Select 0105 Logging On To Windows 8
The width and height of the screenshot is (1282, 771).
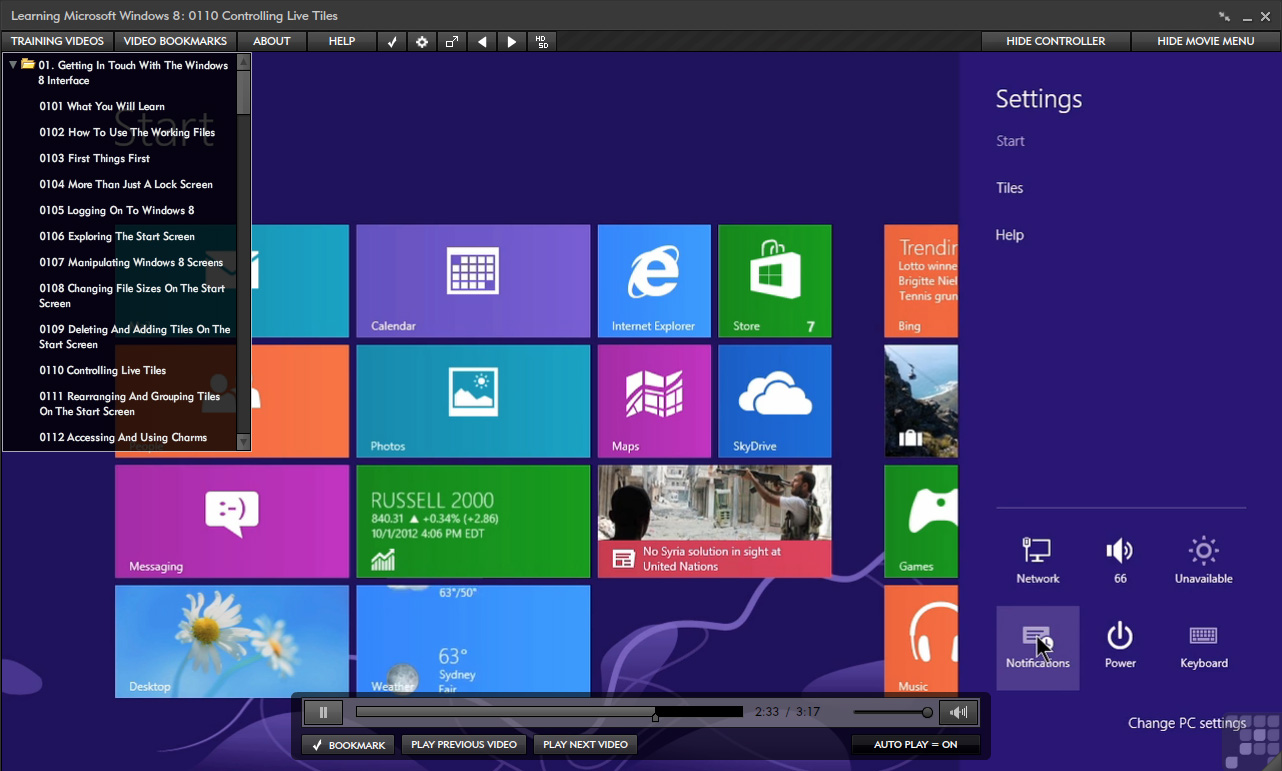point(117,210)
